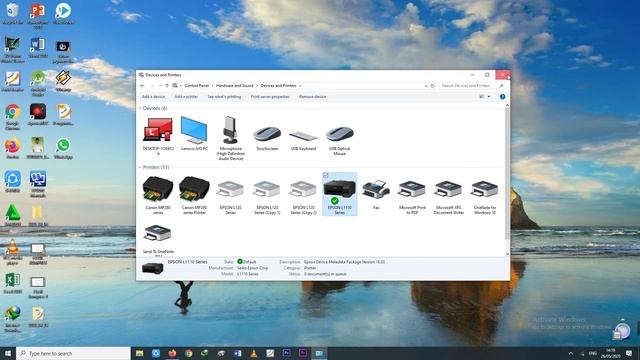Select Microsoft Print to PDF printer
The height and width of the screenshot is (360, 640).
[x=412, y=197]
